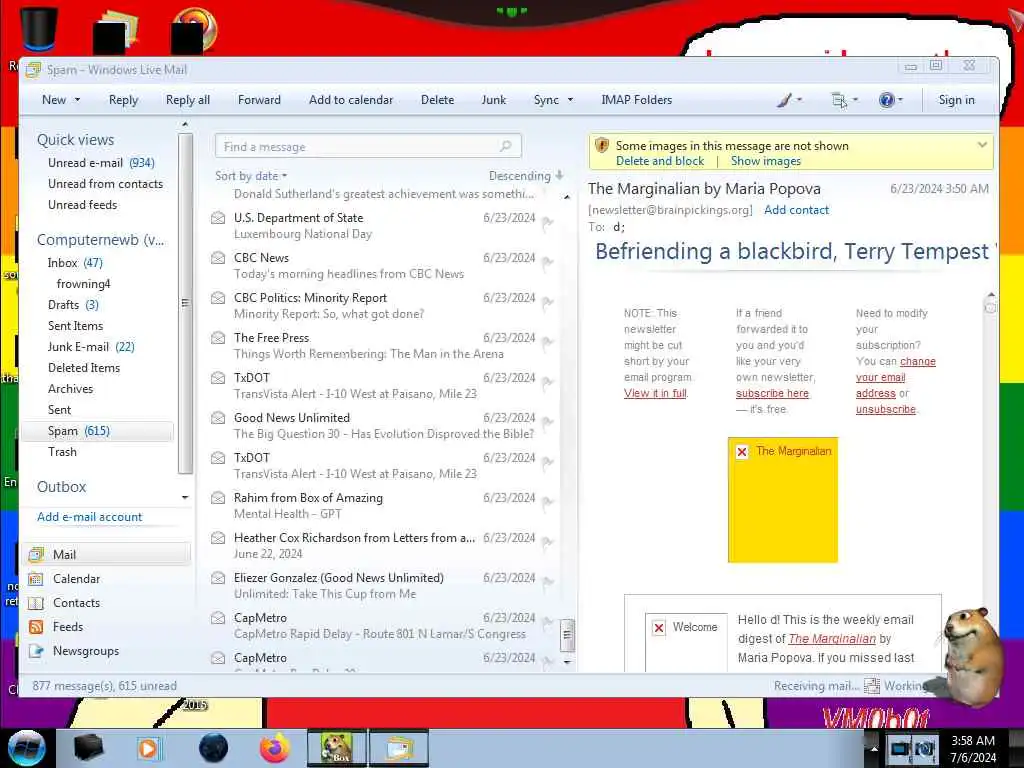Open the blue Help icon

[886, 100]
